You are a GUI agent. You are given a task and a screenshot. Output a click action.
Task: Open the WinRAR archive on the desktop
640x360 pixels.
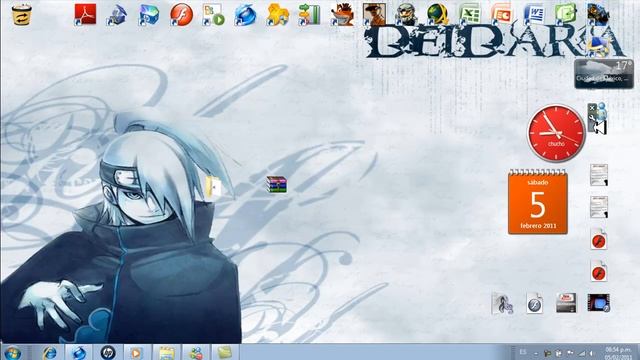(276, 184)
